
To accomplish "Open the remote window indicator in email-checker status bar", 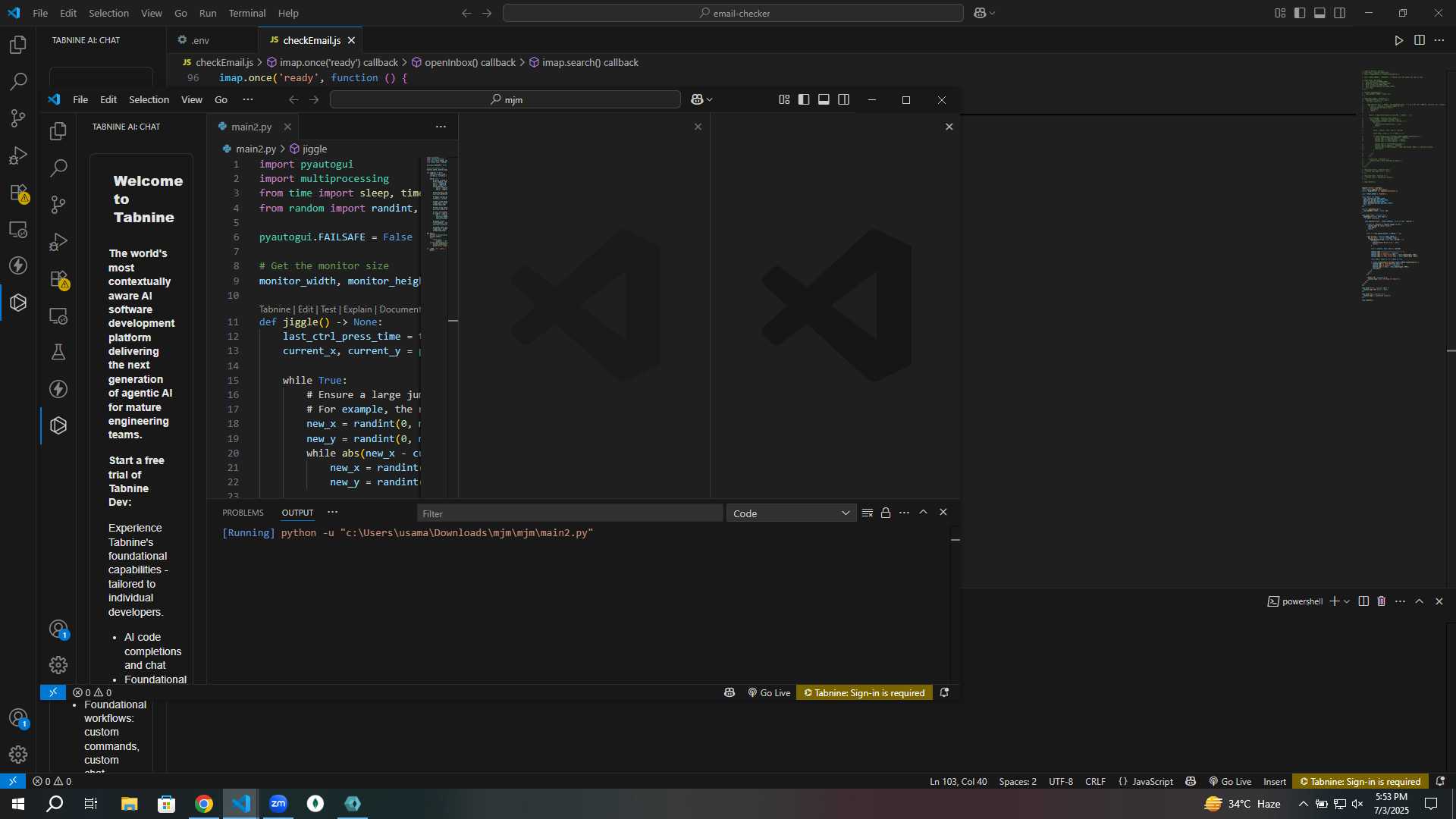I will click(13, 781).
